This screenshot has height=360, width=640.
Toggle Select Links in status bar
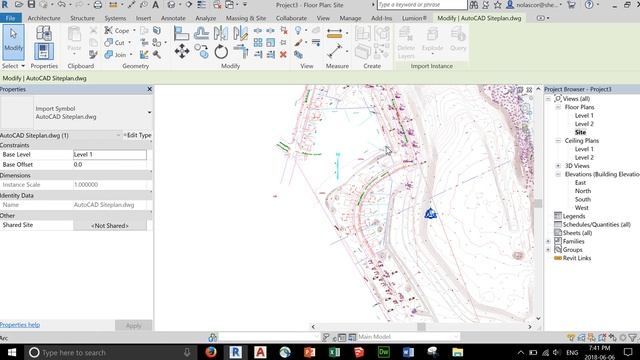[571, 337]
